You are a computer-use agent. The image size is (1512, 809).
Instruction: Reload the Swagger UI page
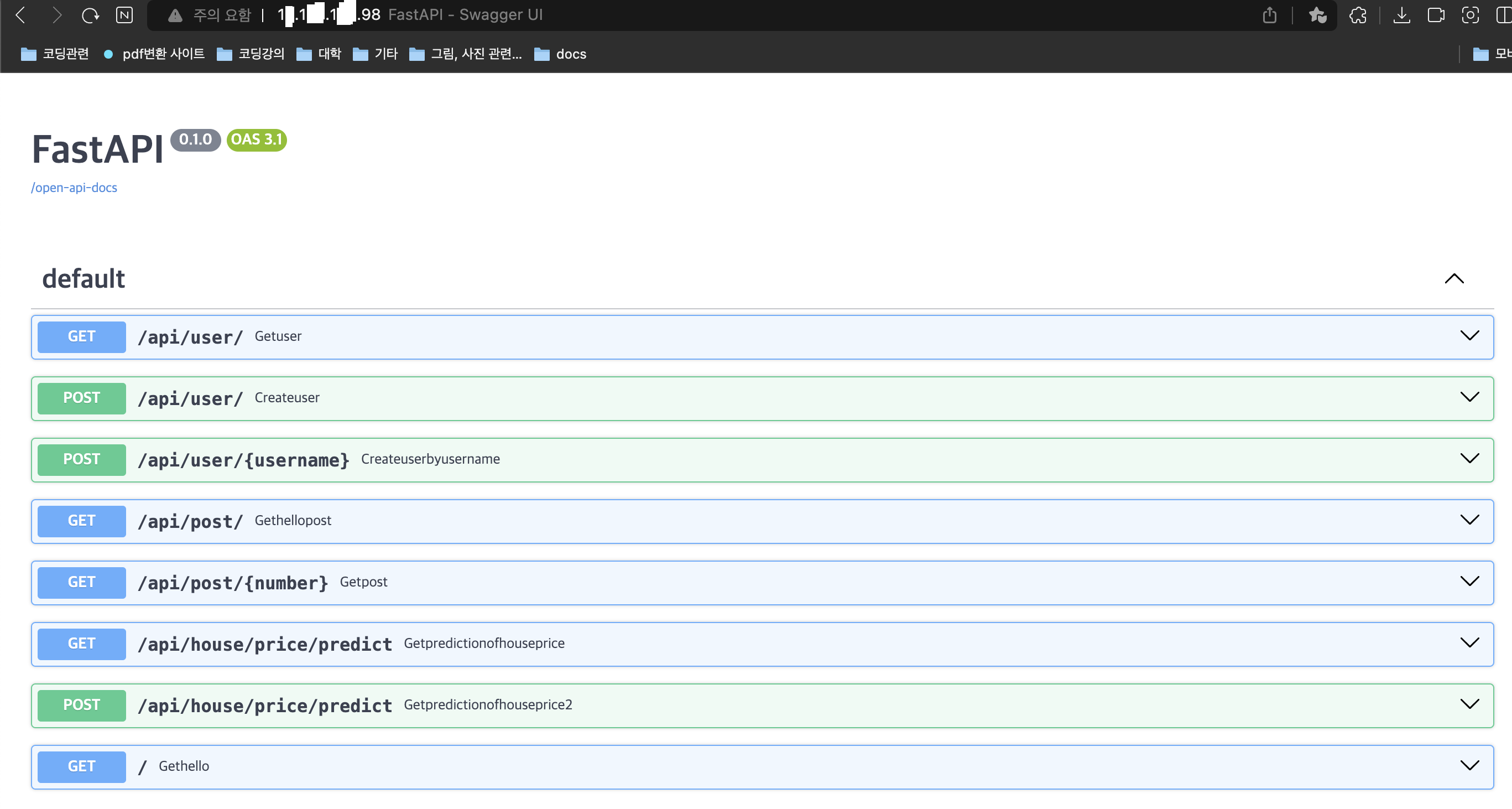tap(90, 15)
